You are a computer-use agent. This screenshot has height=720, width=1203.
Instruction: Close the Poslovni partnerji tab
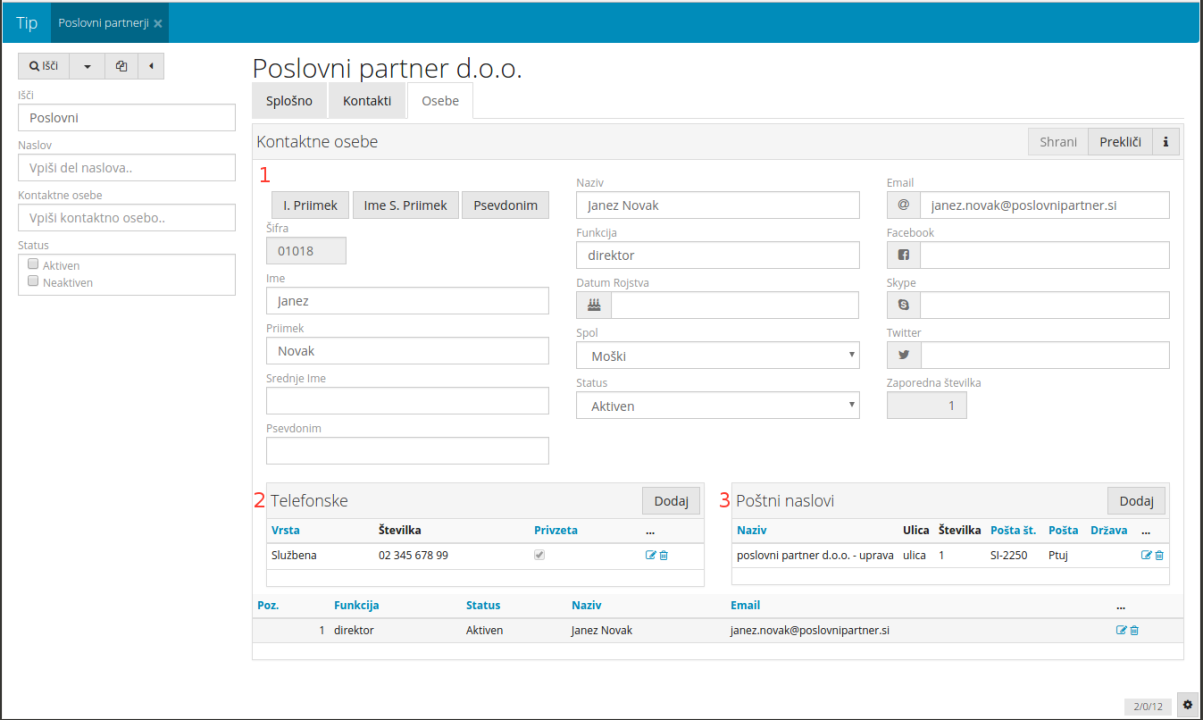(158, 23)
